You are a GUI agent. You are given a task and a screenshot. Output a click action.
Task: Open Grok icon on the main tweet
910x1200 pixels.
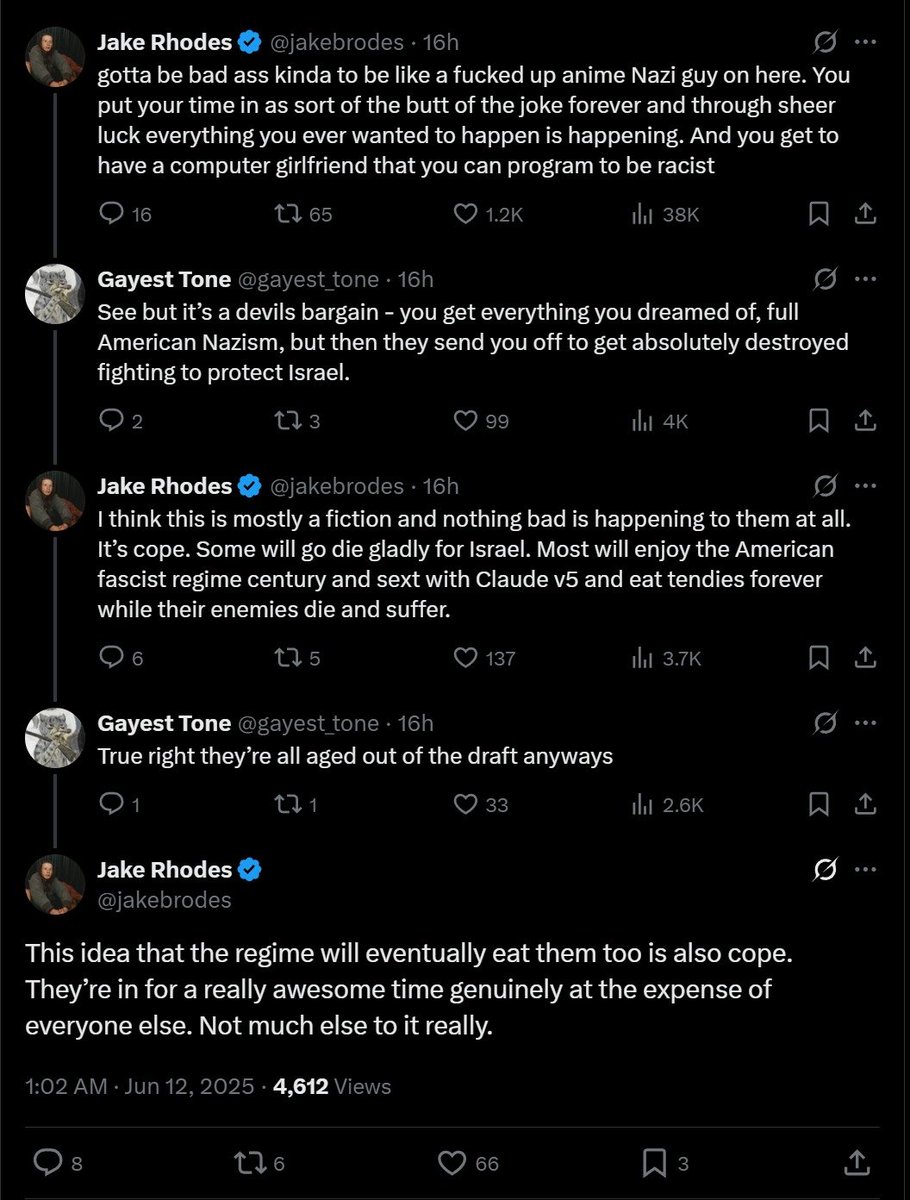click(x=826, y=872)
